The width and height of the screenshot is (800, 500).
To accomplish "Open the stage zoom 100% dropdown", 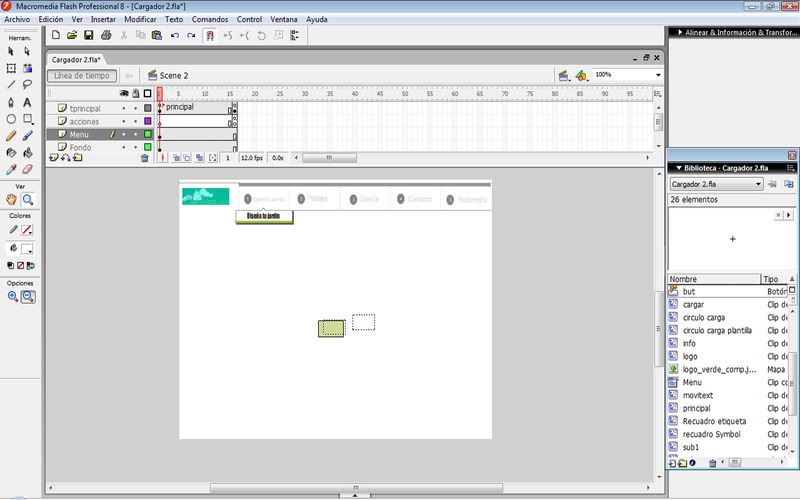I will coord(658,75).
